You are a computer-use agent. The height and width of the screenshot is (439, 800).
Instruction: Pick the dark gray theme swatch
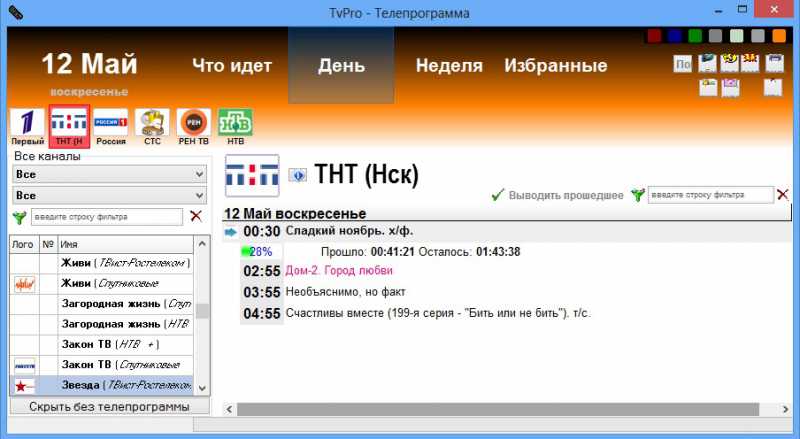(x=716, y=36)
